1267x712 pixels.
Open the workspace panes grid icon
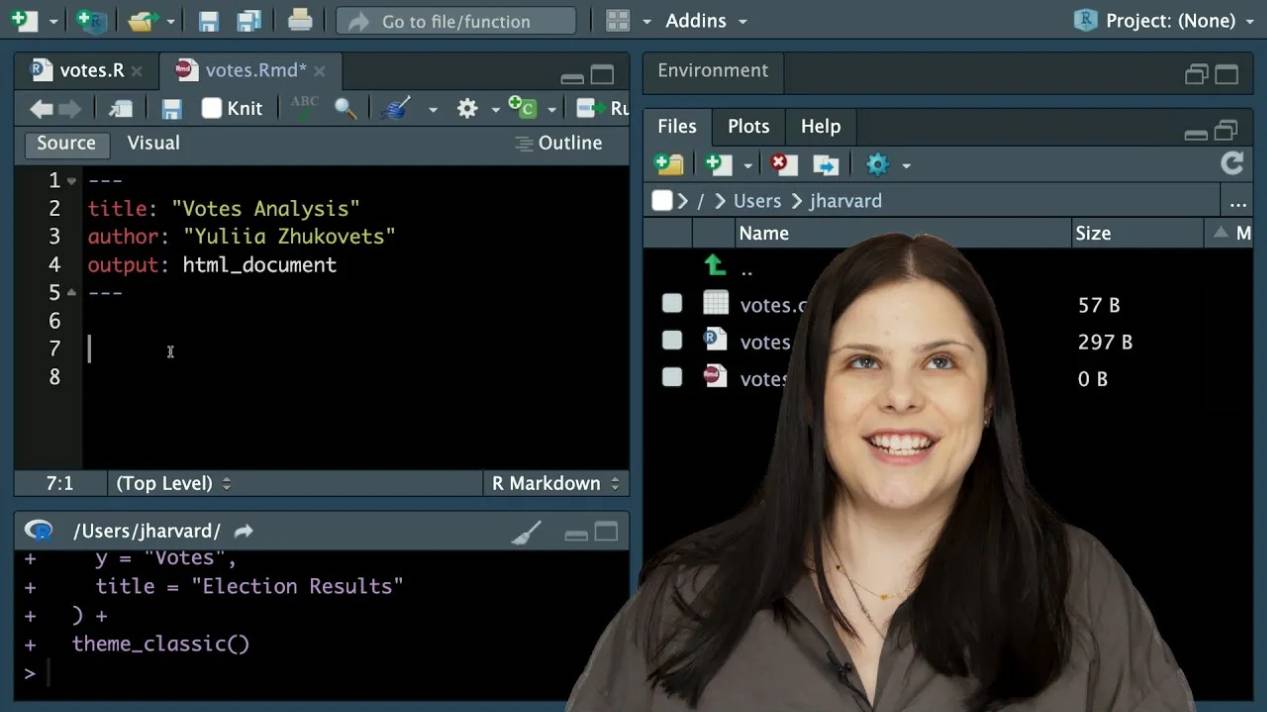click(619, 20)
